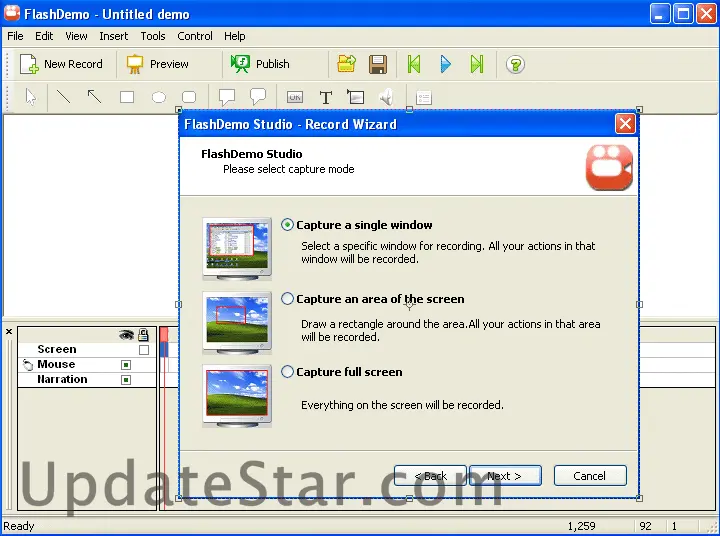
Task: Open the View menu
Action: pyautogui.click(x=76, y=36)
